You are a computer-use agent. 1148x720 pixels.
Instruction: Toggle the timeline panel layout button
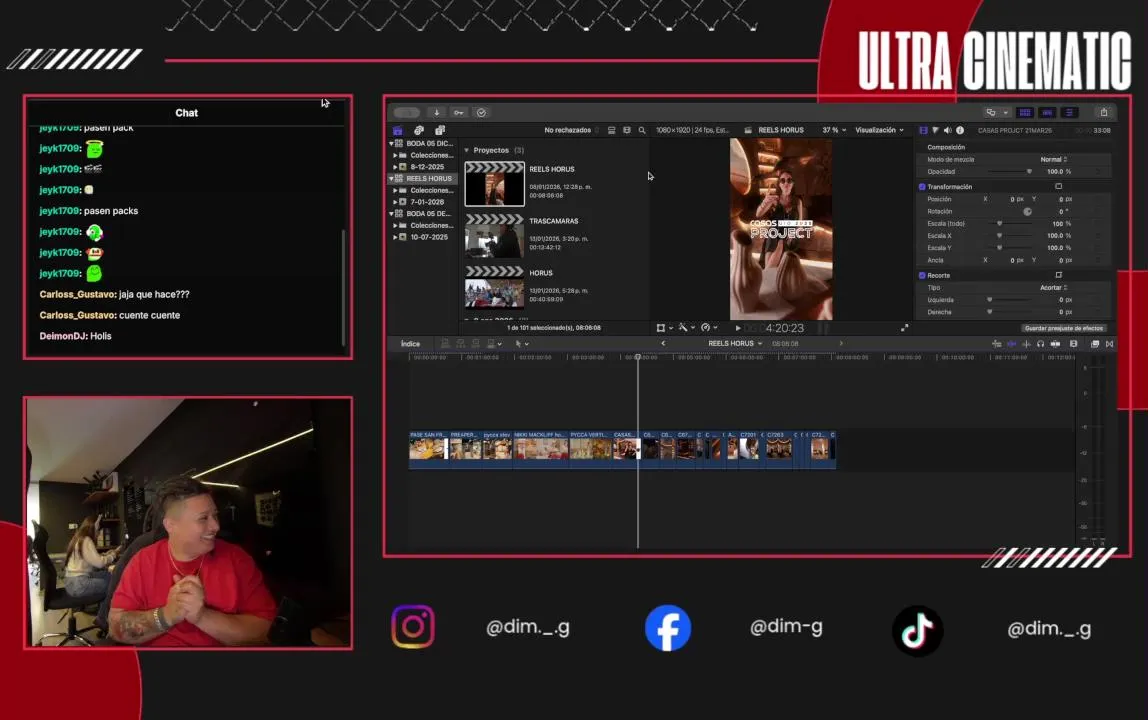(x=1048, y=112)
